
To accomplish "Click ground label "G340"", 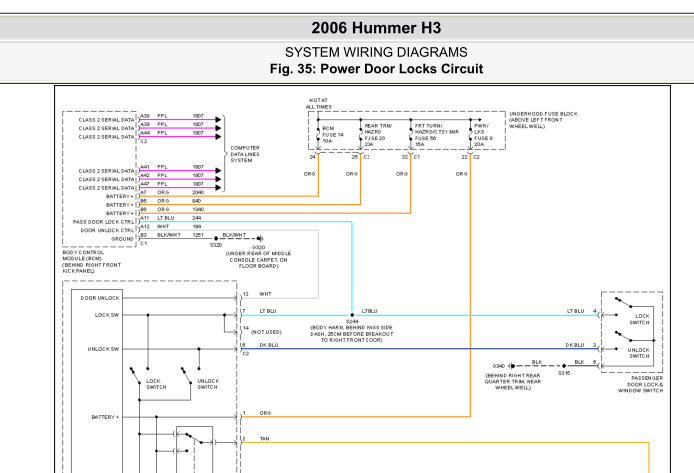I will click(499, 366).
